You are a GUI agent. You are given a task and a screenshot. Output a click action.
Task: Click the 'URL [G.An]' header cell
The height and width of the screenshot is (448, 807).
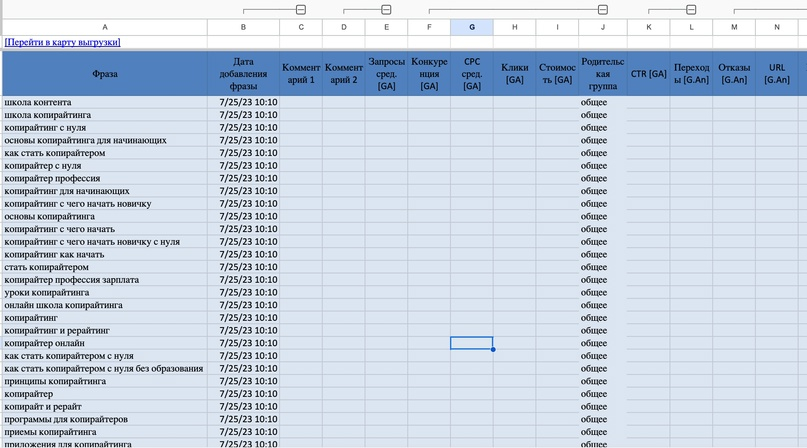pyautogui.click(x=776, y=73)
